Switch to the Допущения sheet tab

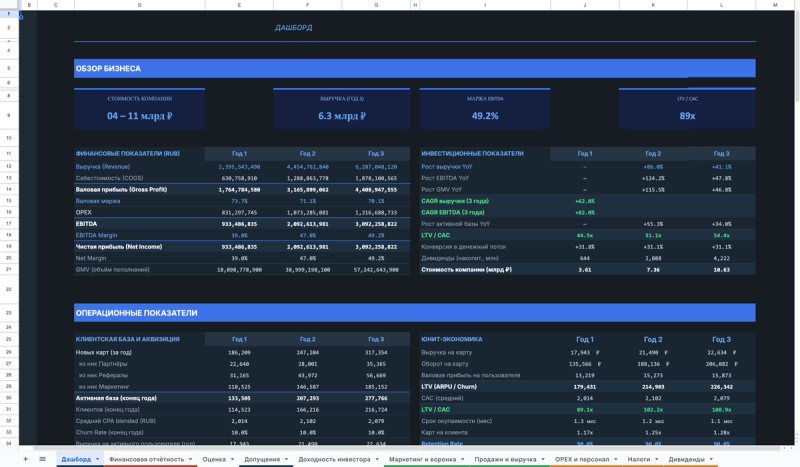tap(262, 459)
